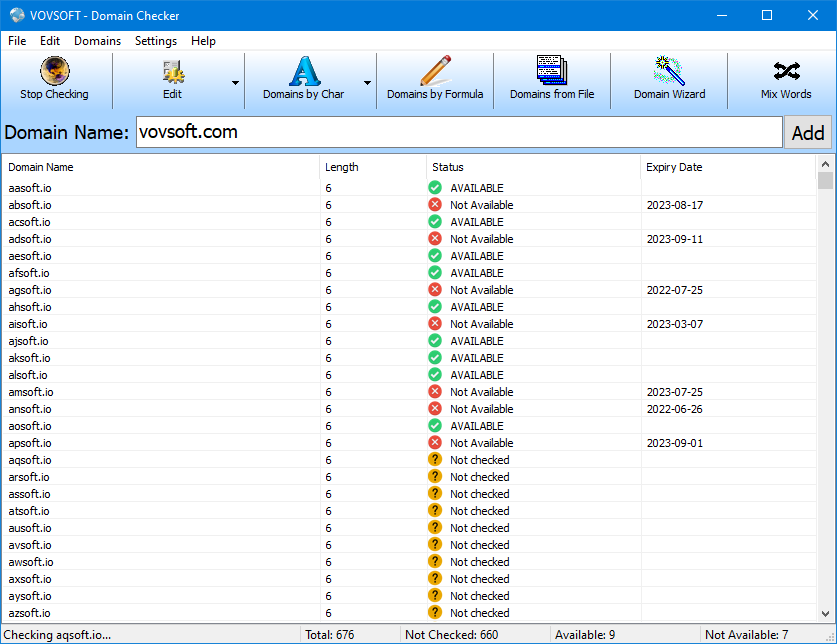Open Domains from File importer
Viewport: 837px width, 644px height.
(552, 80)
